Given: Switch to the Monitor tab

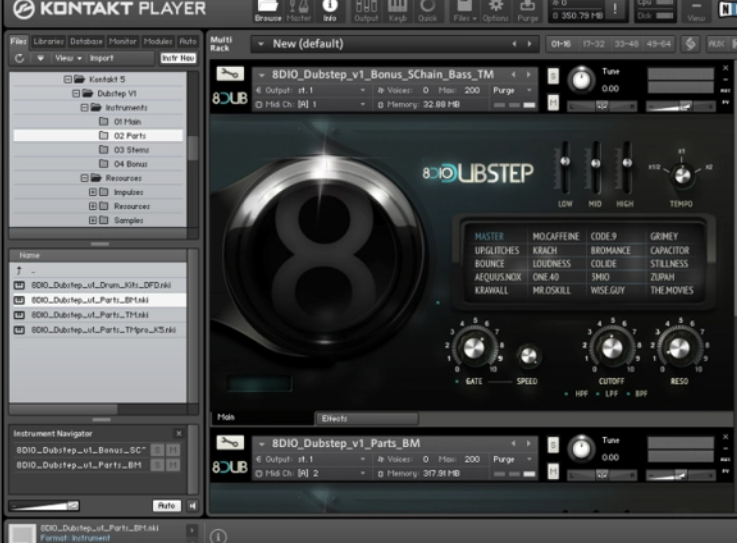Looking at the screenshot, I should [122, 41].
